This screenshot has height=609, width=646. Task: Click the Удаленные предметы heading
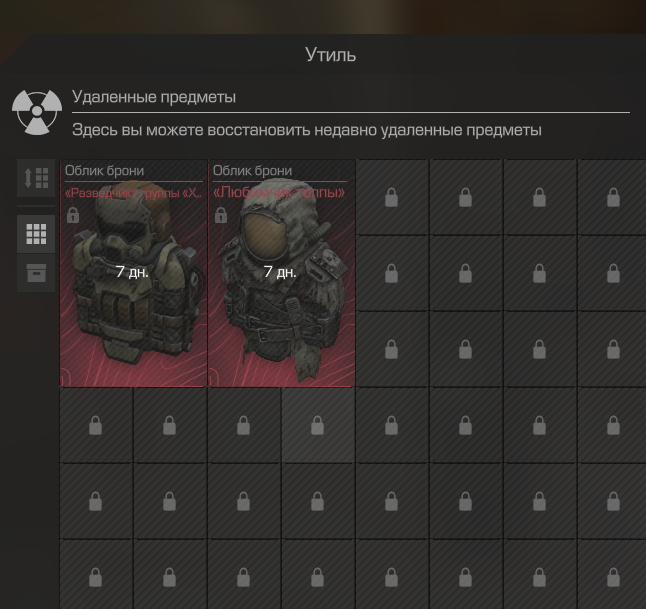(154, 97)
